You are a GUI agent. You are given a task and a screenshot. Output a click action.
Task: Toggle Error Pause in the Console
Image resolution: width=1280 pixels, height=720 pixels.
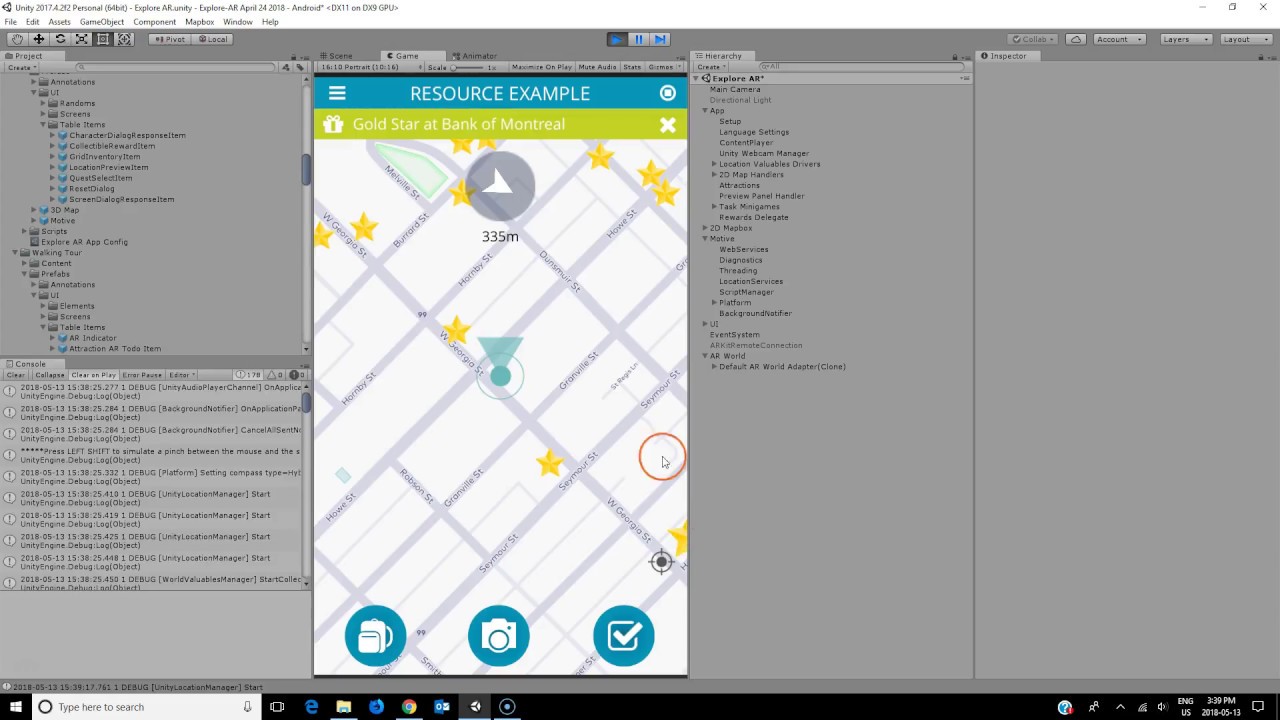[x=144, y=374]
